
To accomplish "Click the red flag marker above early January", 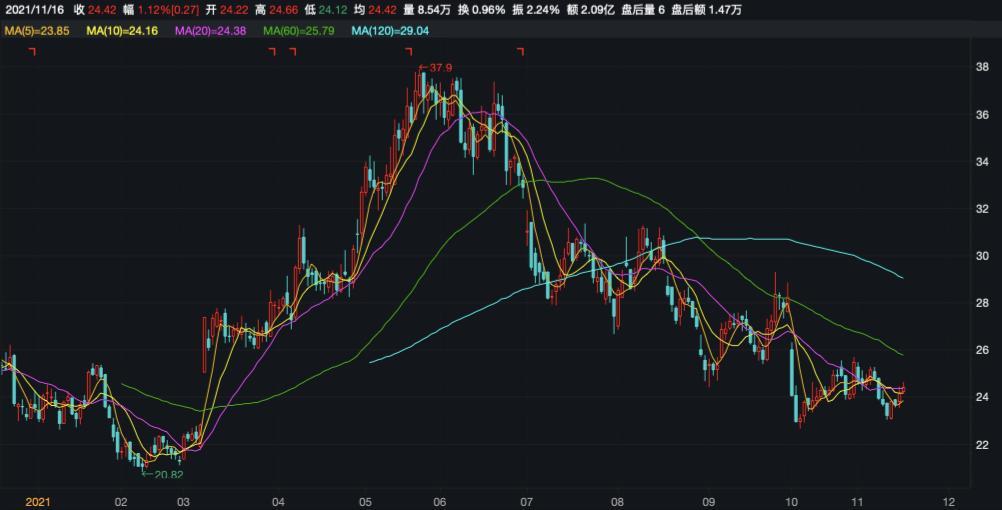I will (x=32, y=51).
